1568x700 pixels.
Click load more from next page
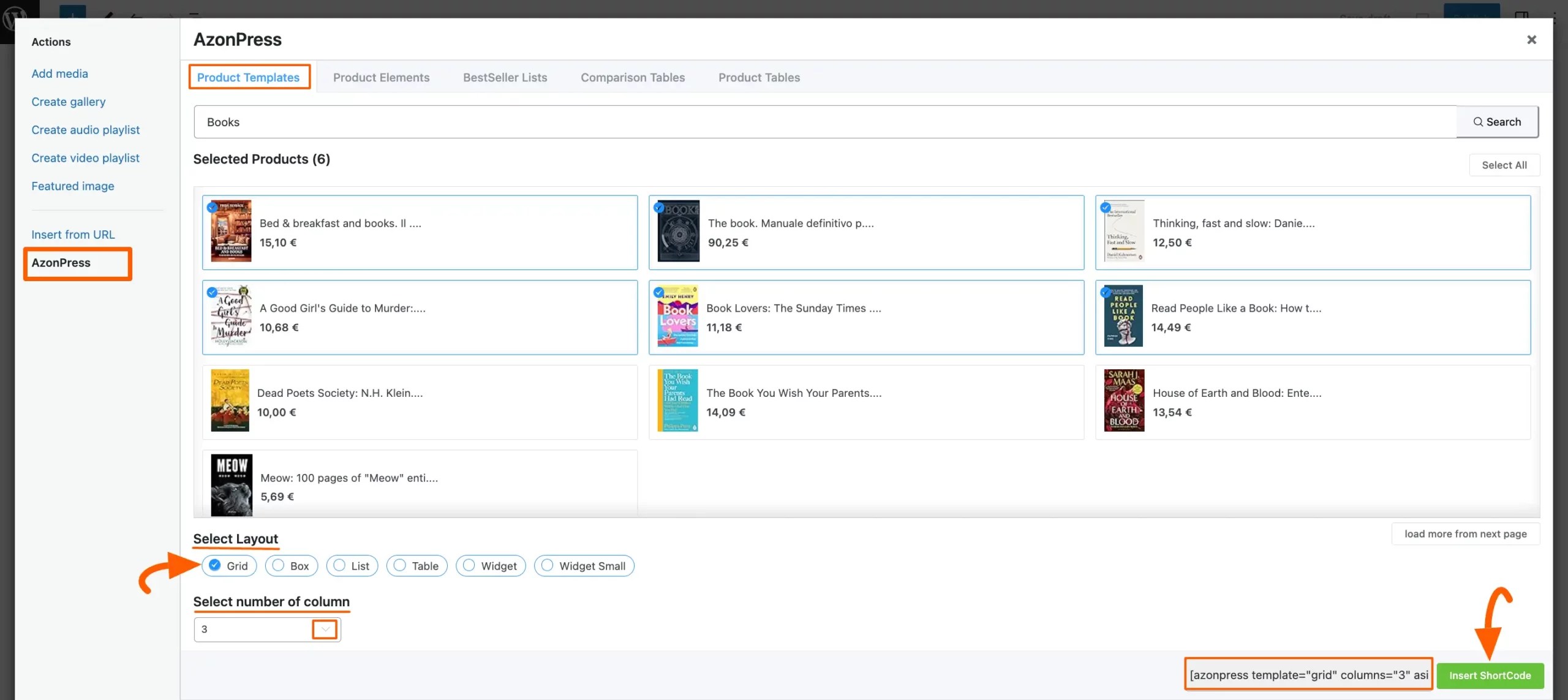[x=1465, y=534]
